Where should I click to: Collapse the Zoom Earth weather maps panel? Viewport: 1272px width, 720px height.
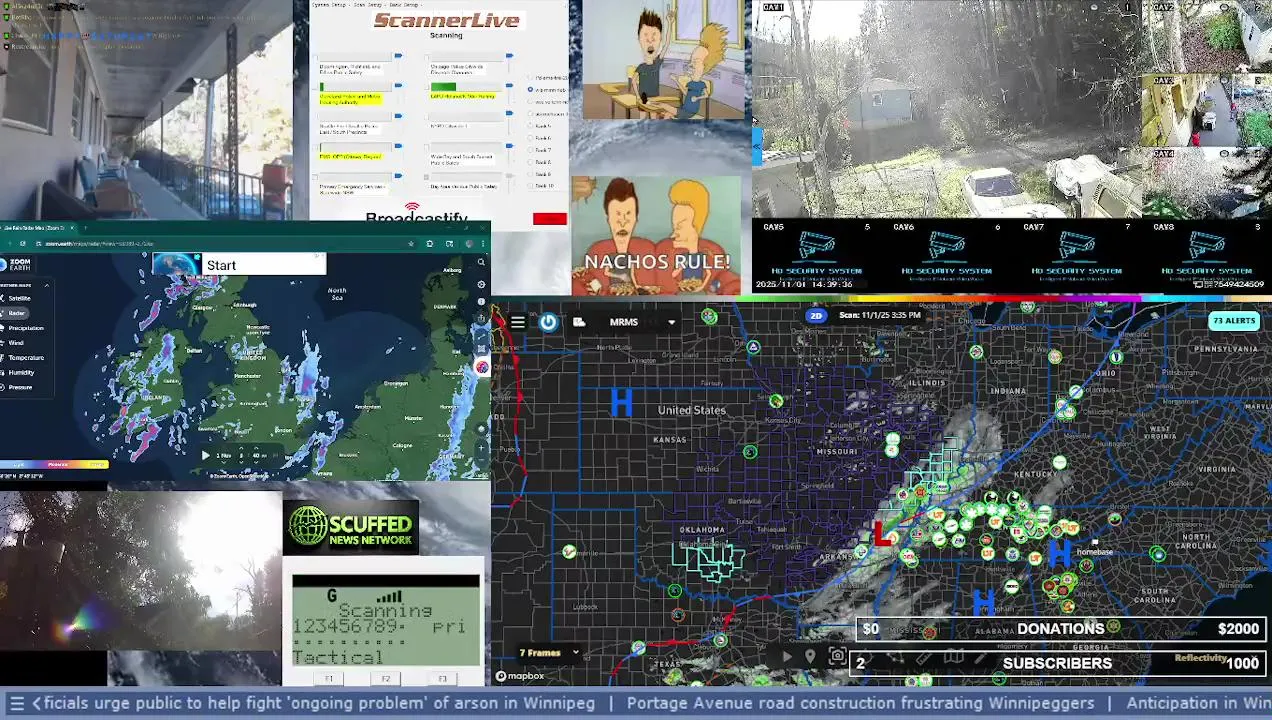47,285
